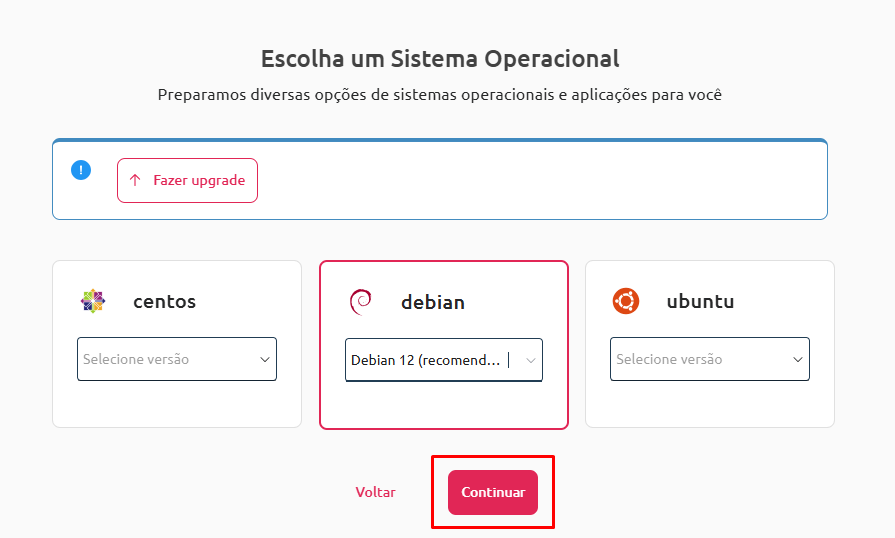Viewport: 895px width, 538px height.
Task: Click the Voltar link
Action: (376, 492)
